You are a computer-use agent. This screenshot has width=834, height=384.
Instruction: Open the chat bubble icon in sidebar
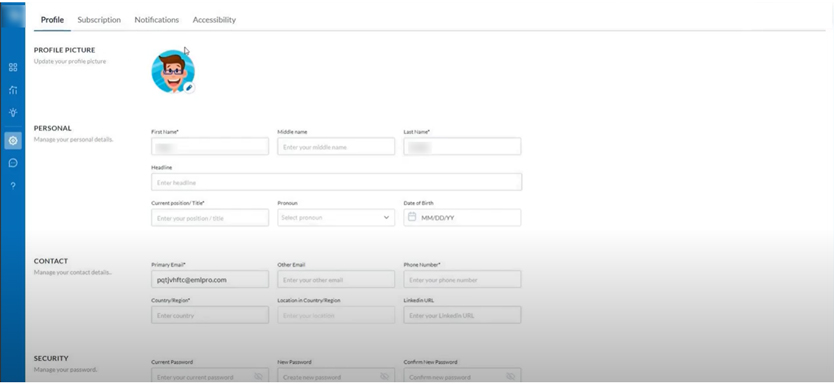[13, 163]
